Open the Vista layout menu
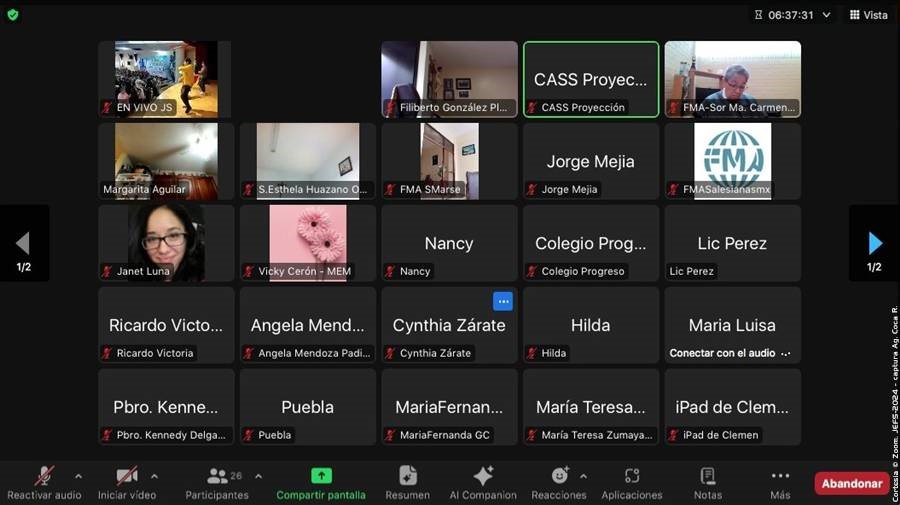The image size is (900, 505). click(868, 15)
